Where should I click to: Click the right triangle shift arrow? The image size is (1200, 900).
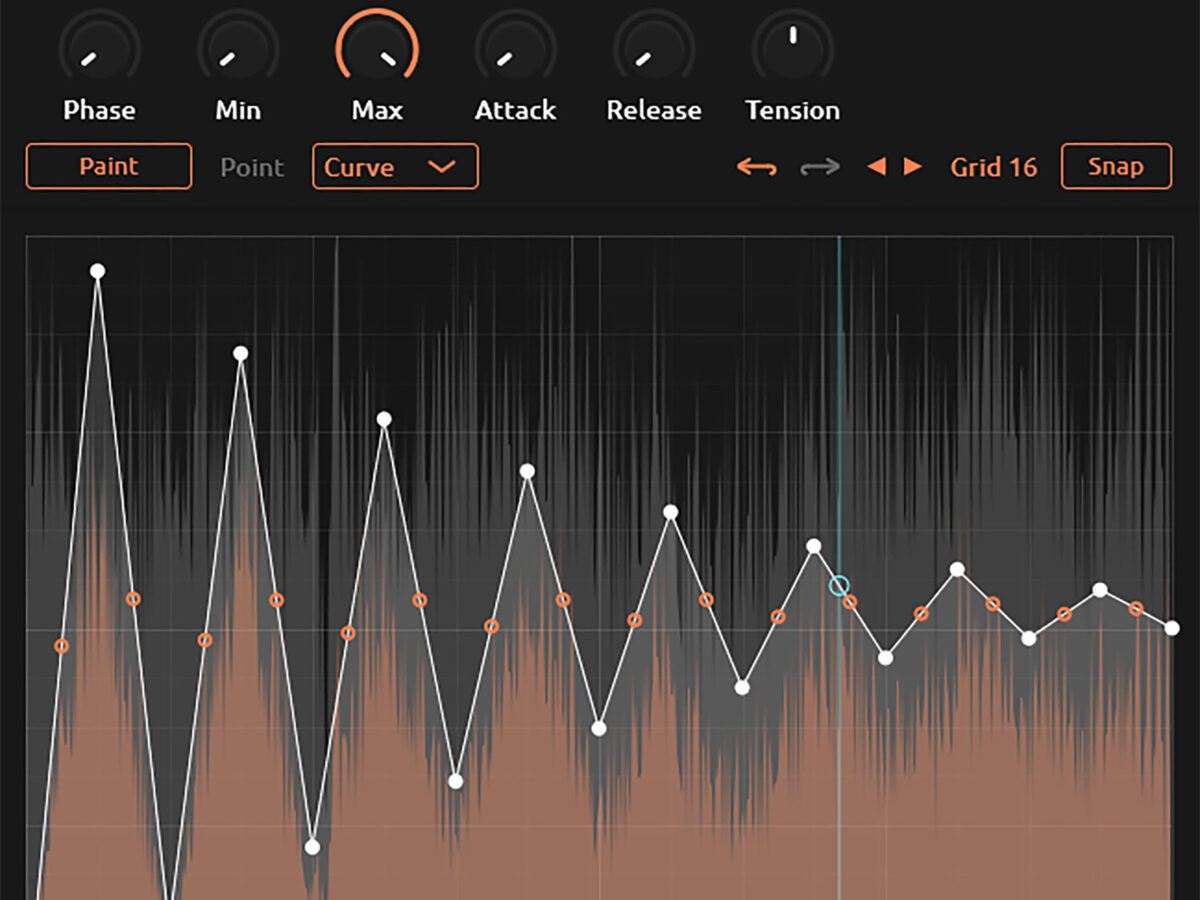coord(912,167)
